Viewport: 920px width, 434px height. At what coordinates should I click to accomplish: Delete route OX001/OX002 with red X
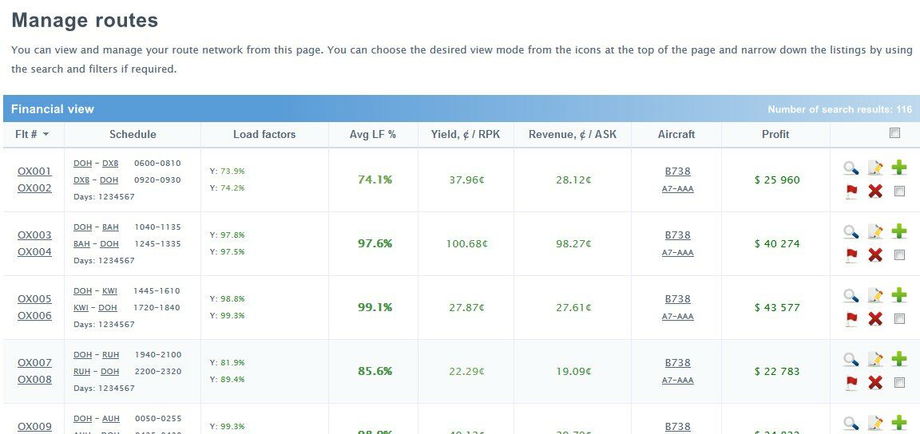click(x=876, y=191)
